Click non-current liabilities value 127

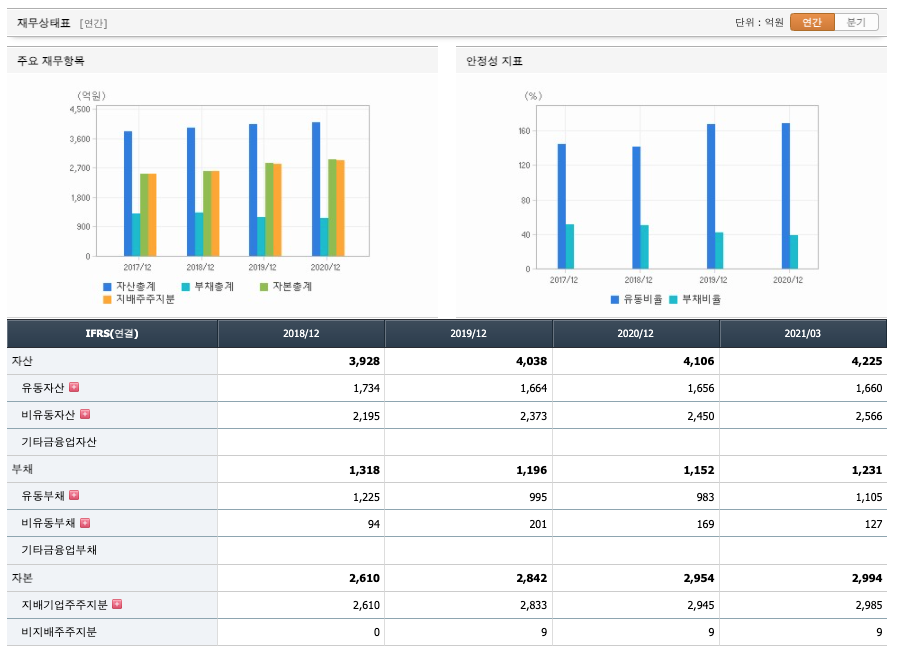pos(874,524)
